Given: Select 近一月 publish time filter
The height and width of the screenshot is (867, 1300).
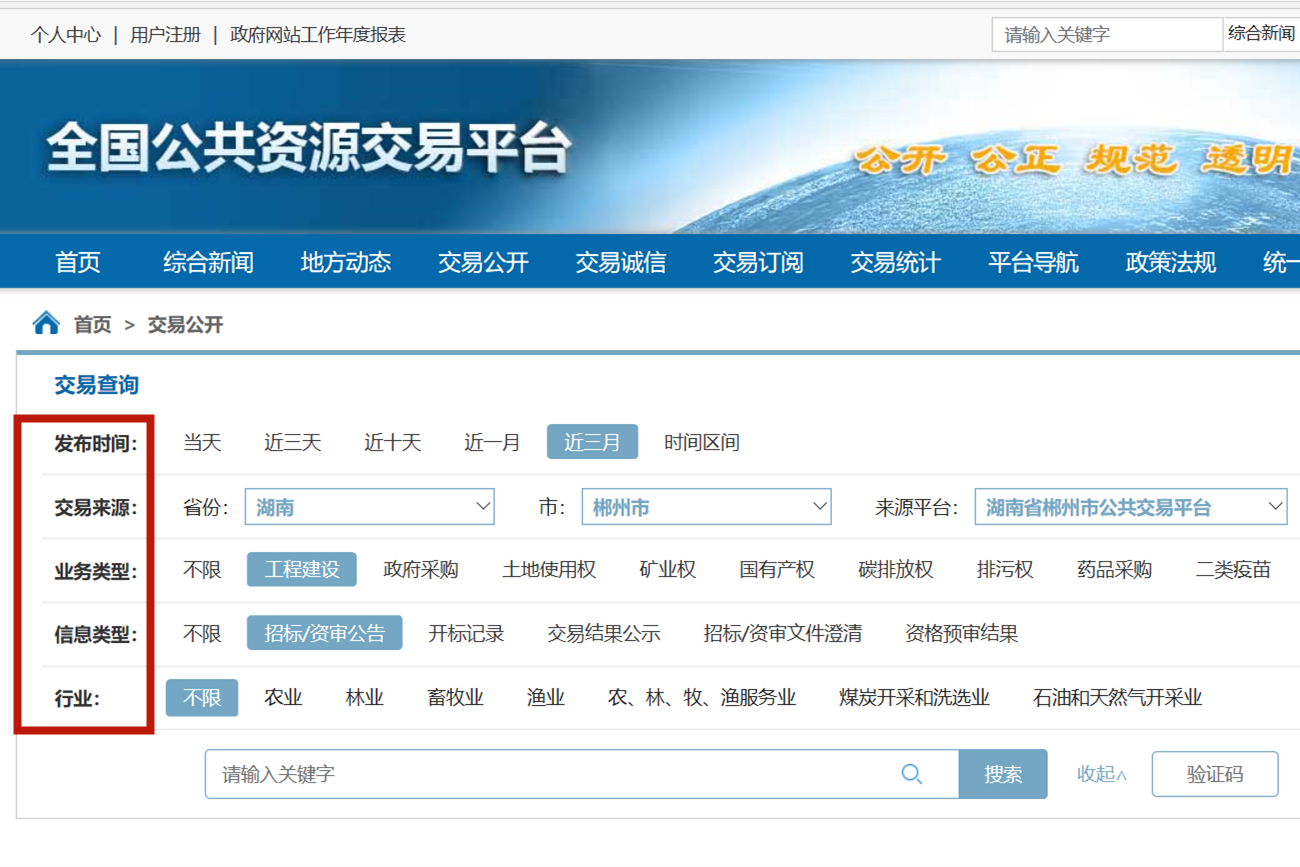Looking at the screenshot, I should (x=492, y=442).
